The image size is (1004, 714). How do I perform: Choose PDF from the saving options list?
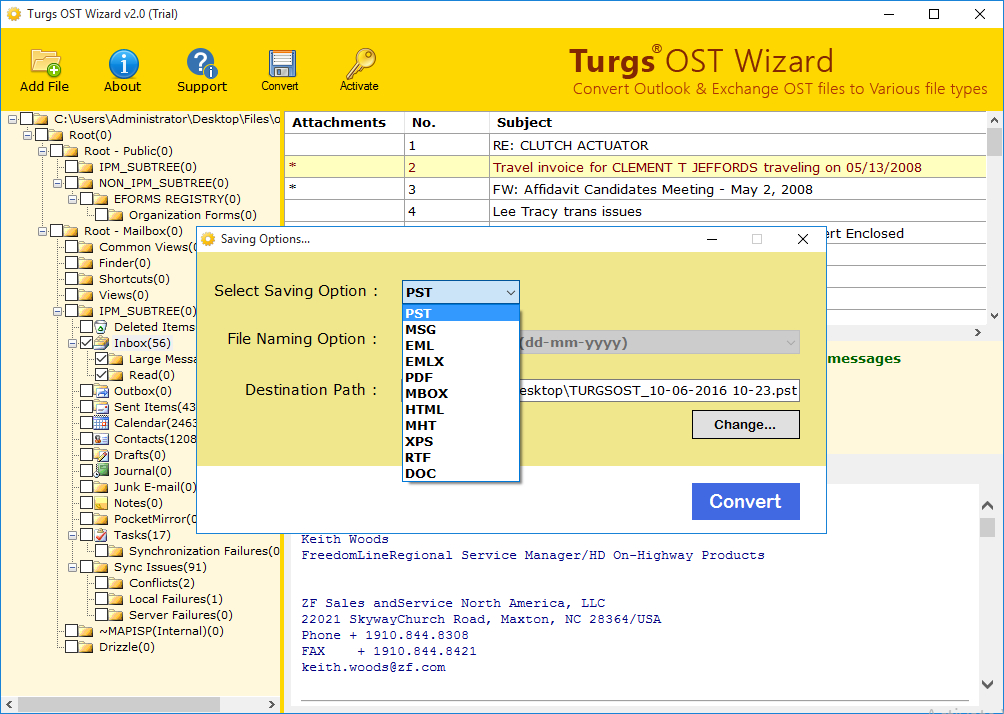coord(419,377)
